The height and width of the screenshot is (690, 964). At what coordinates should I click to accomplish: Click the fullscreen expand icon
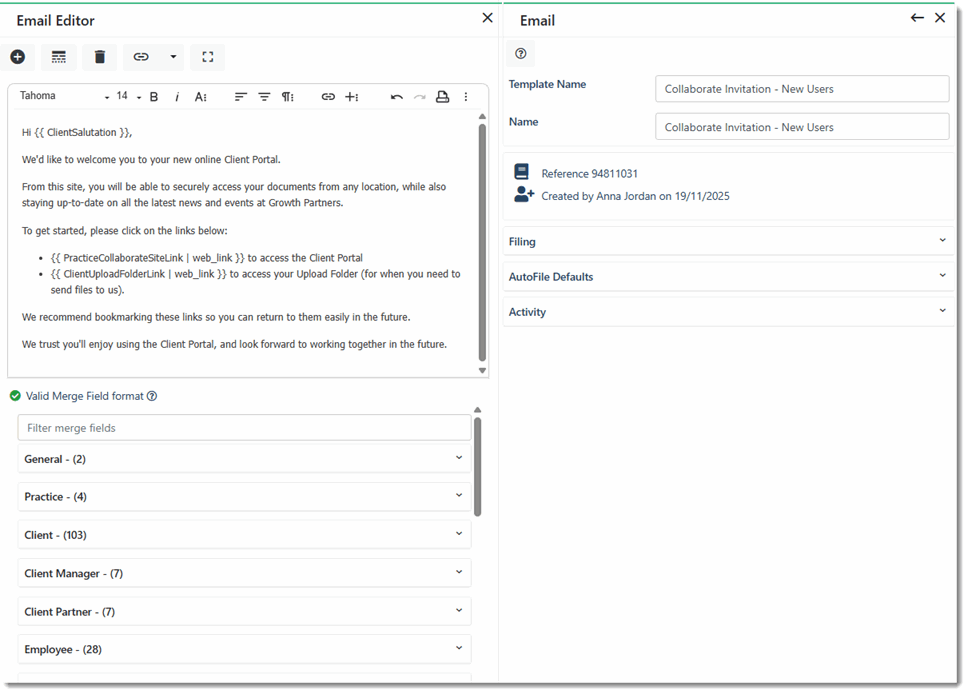click(208, 57)
